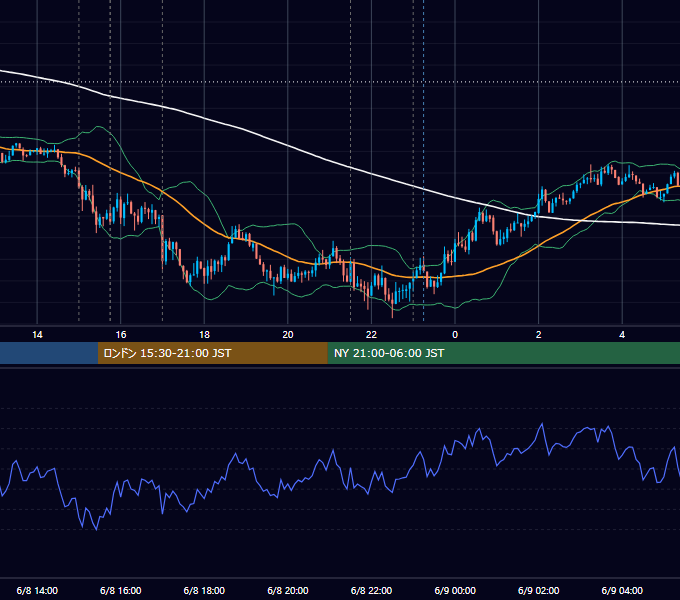Click the blue session bar before ロンドン
The image size is (680, 600).
coord(49,353)
